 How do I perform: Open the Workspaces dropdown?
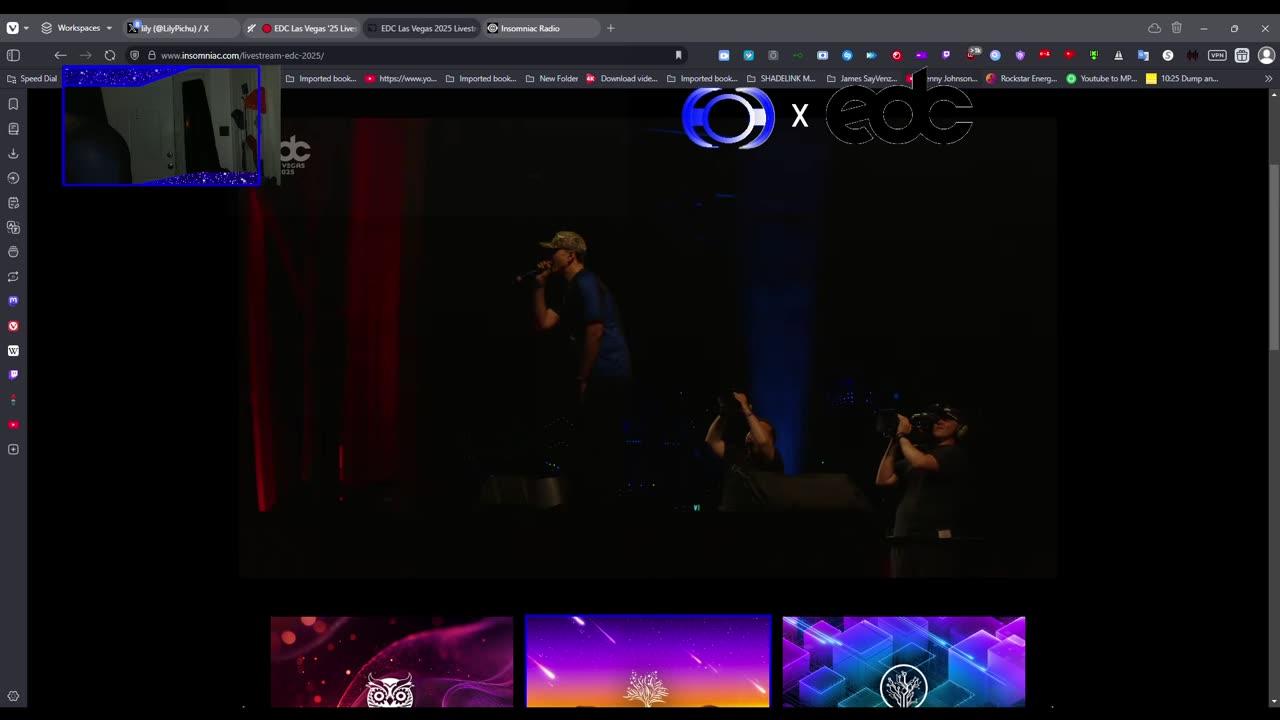click(x=77, y=28)
